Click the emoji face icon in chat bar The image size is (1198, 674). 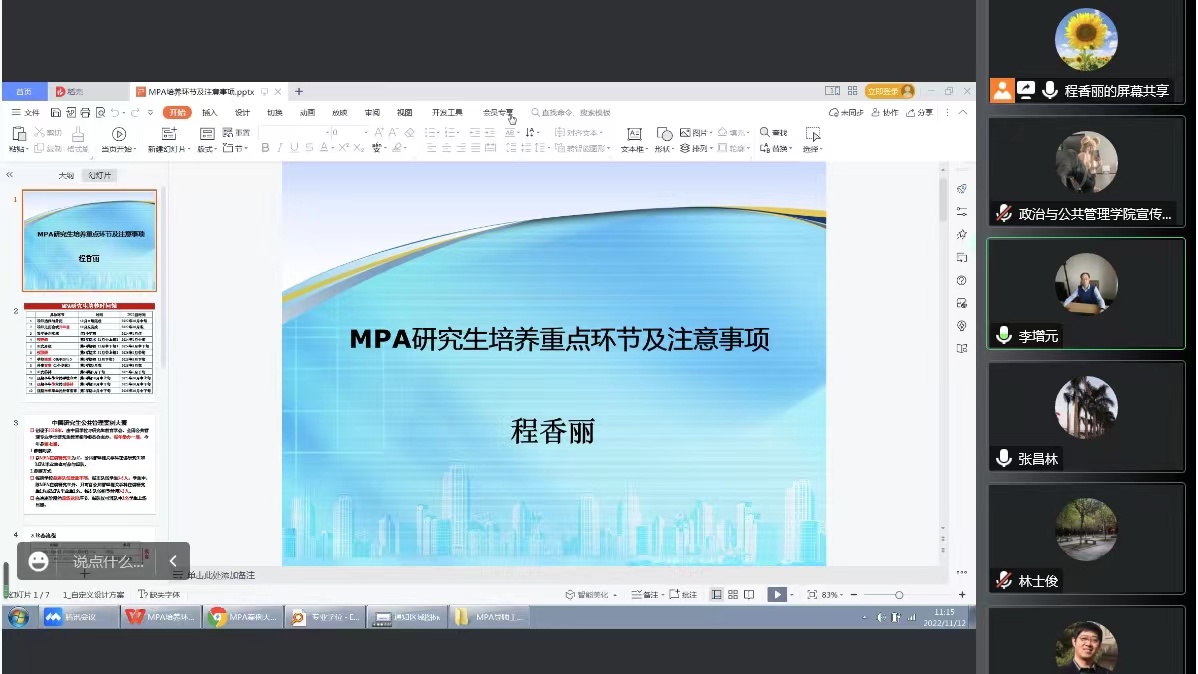(x=38, y=561)
